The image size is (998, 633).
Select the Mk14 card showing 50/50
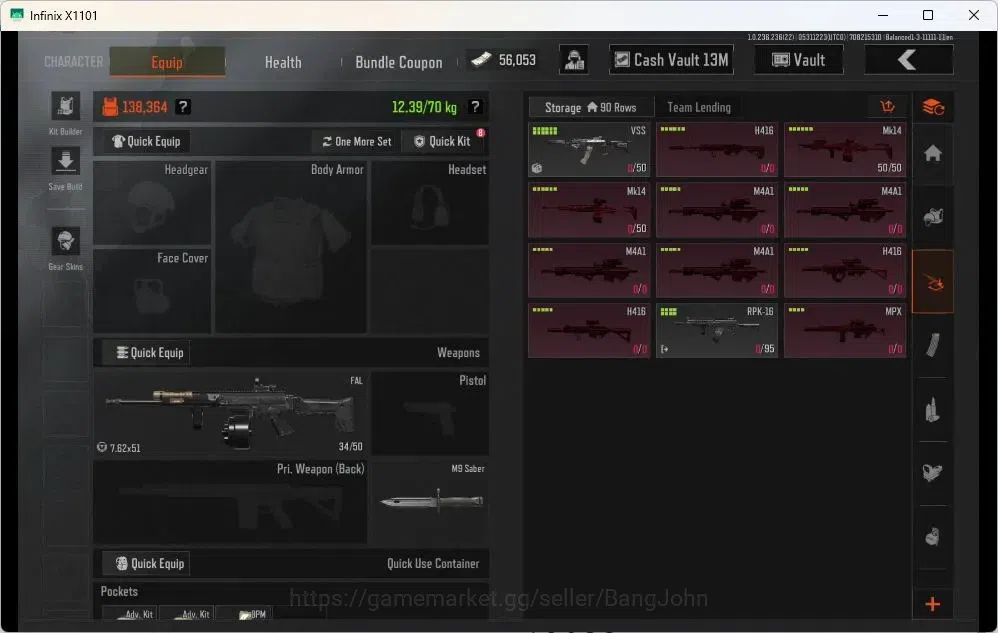(845, 150)
